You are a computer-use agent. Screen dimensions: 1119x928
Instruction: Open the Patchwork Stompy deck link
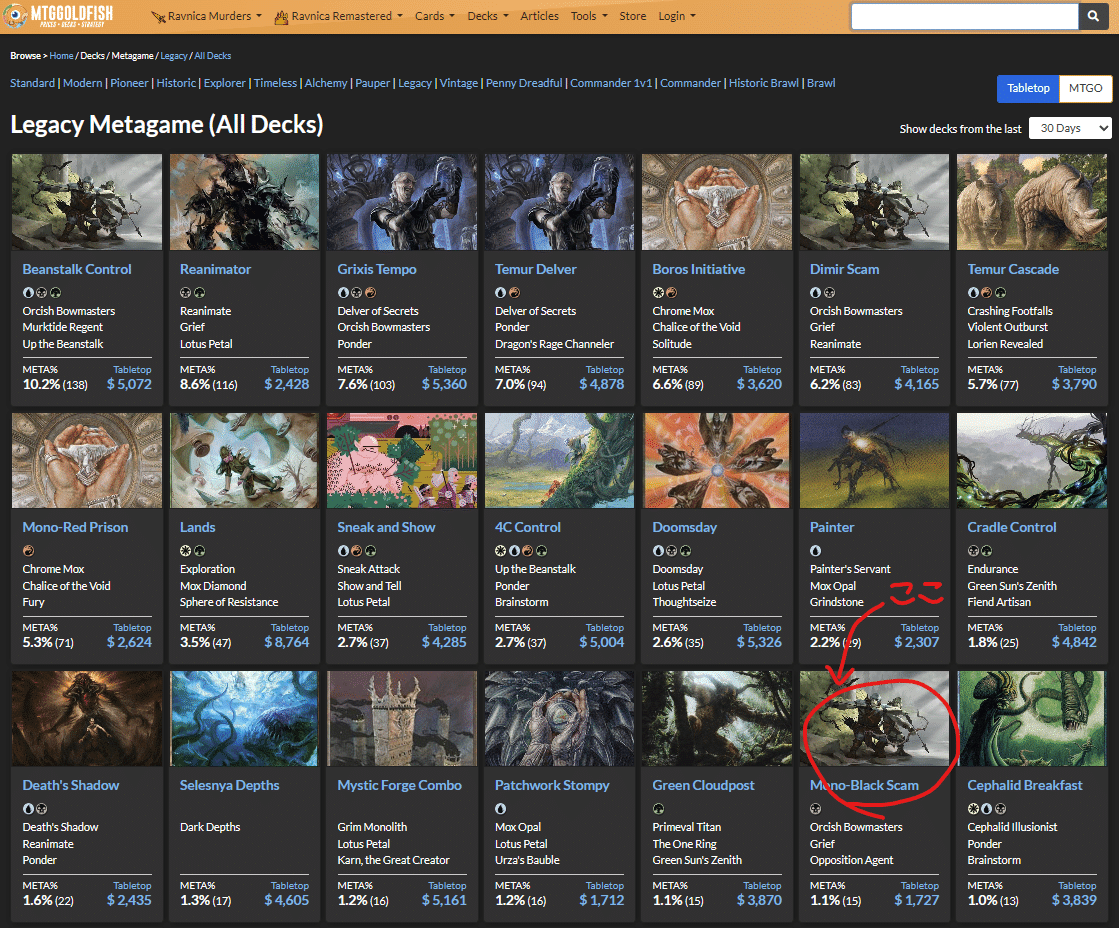552,785
